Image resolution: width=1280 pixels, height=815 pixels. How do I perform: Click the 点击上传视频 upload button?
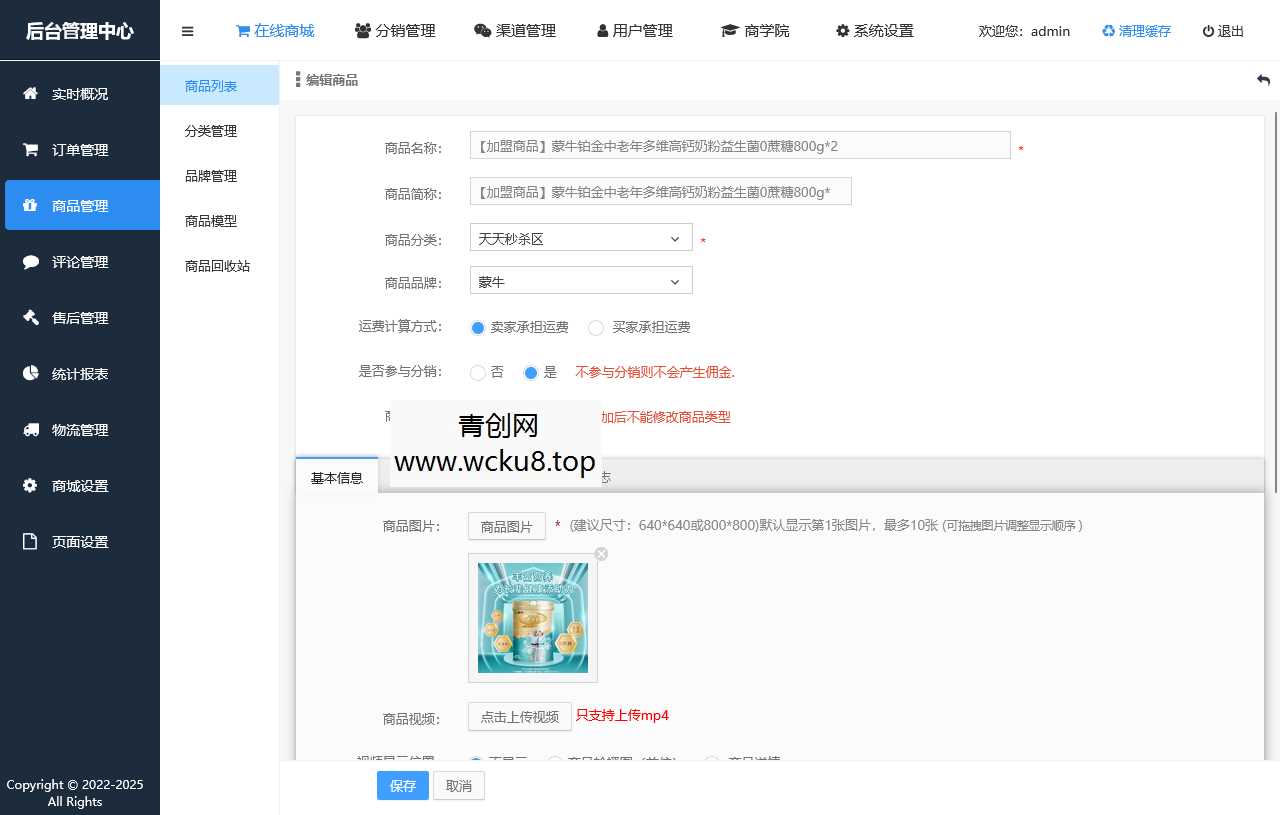point(519,716)
